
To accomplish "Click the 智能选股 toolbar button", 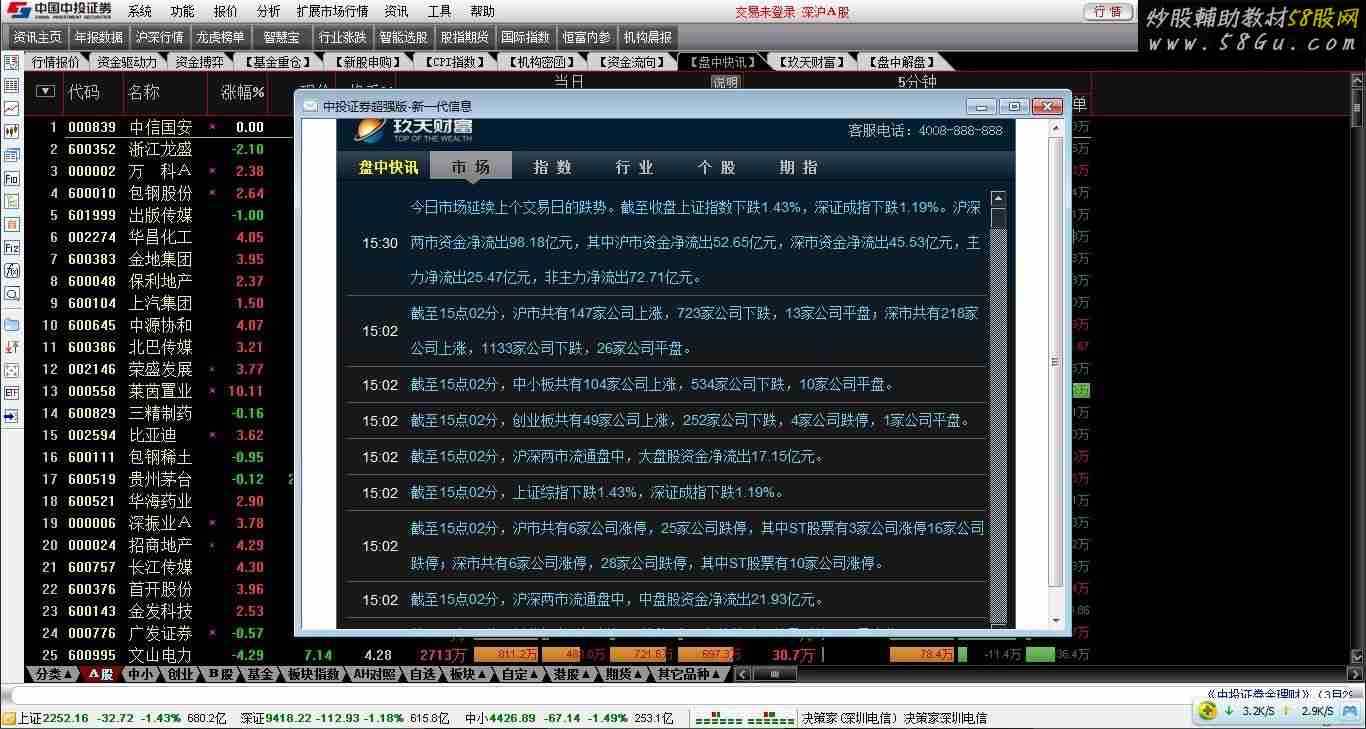I will [x=404, y=37].
